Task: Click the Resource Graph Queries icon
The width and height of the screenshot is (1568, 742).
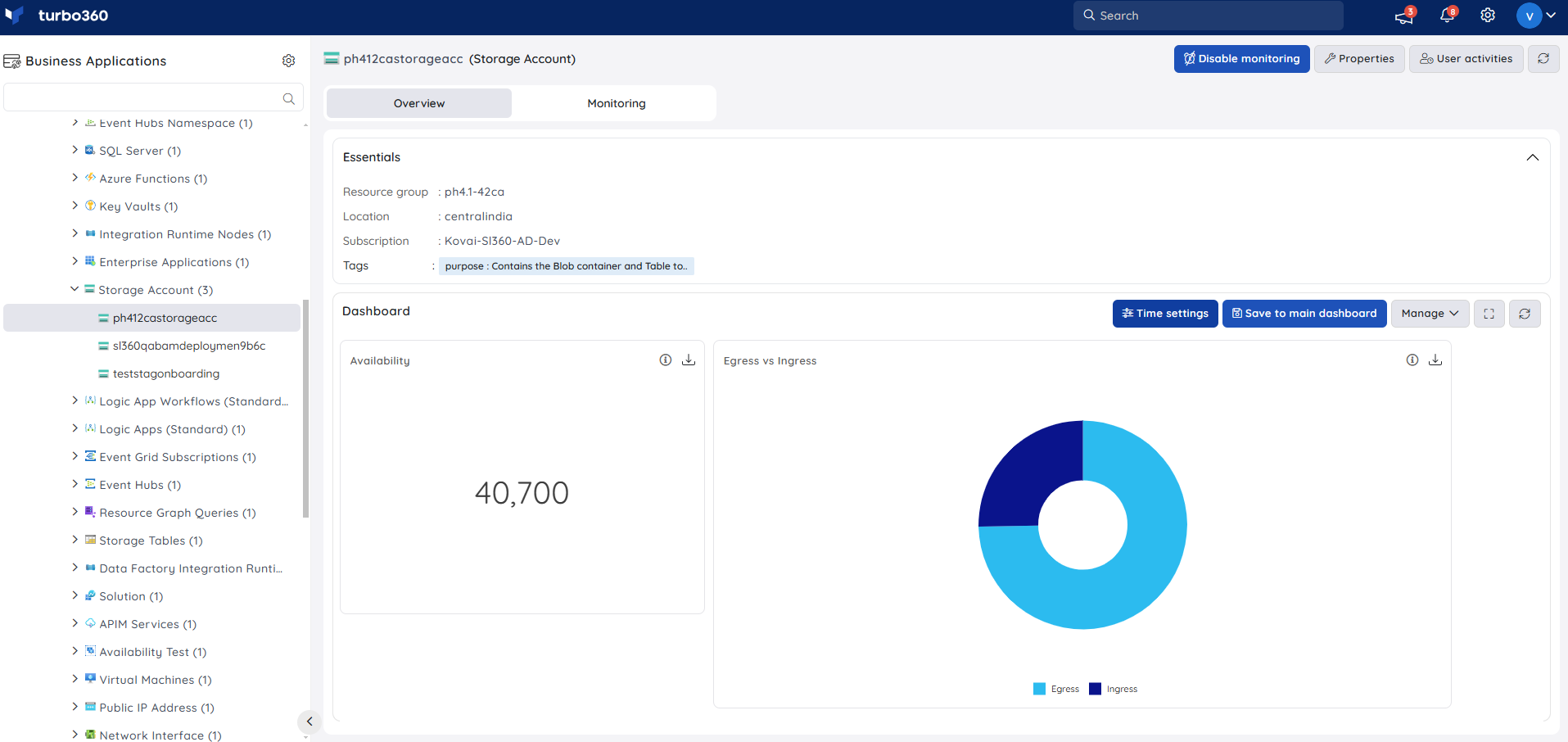Action: (90, 512)
